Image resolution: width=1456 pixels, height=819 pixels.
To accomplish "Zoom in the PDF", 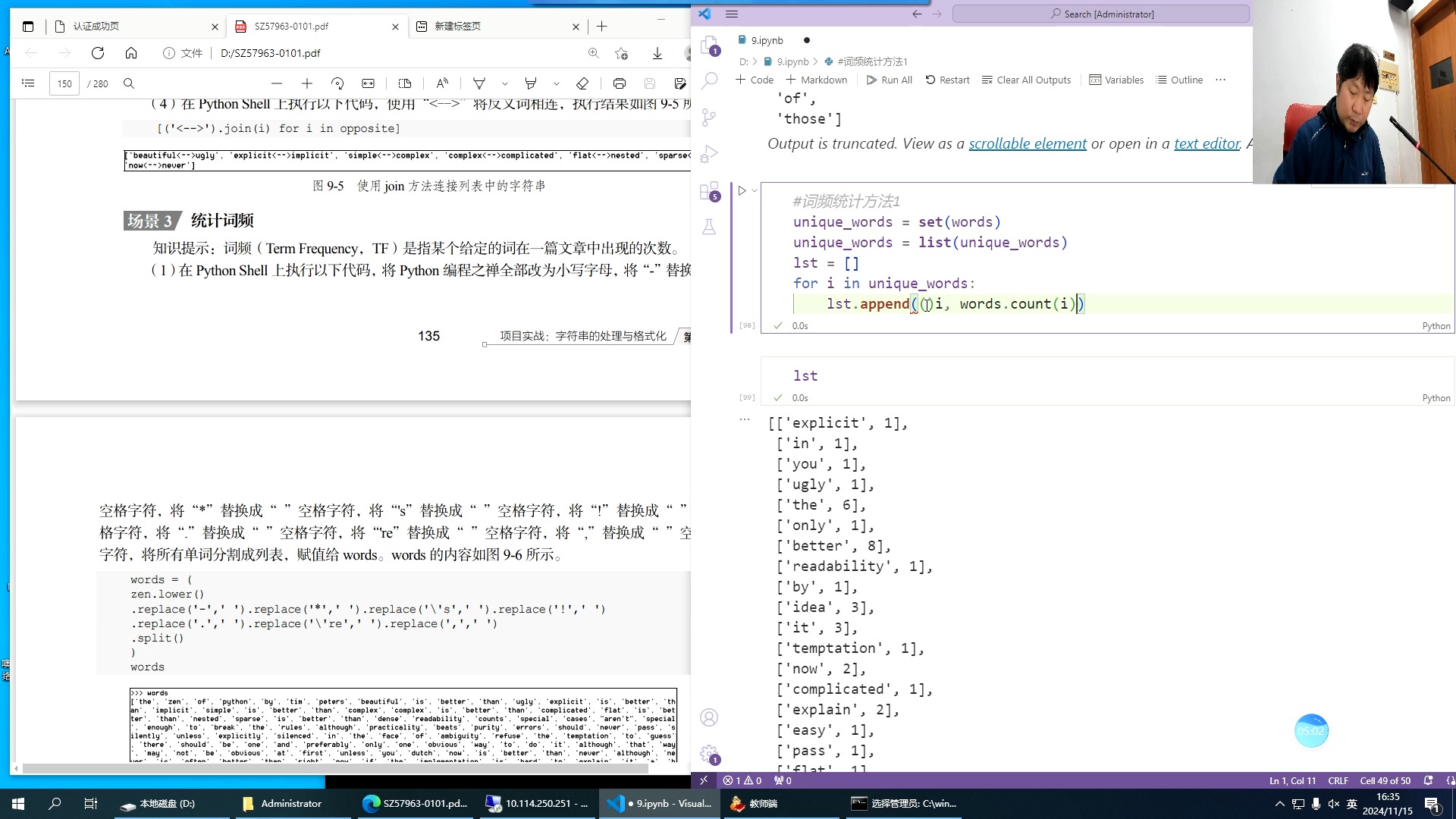I will [306, 83].
